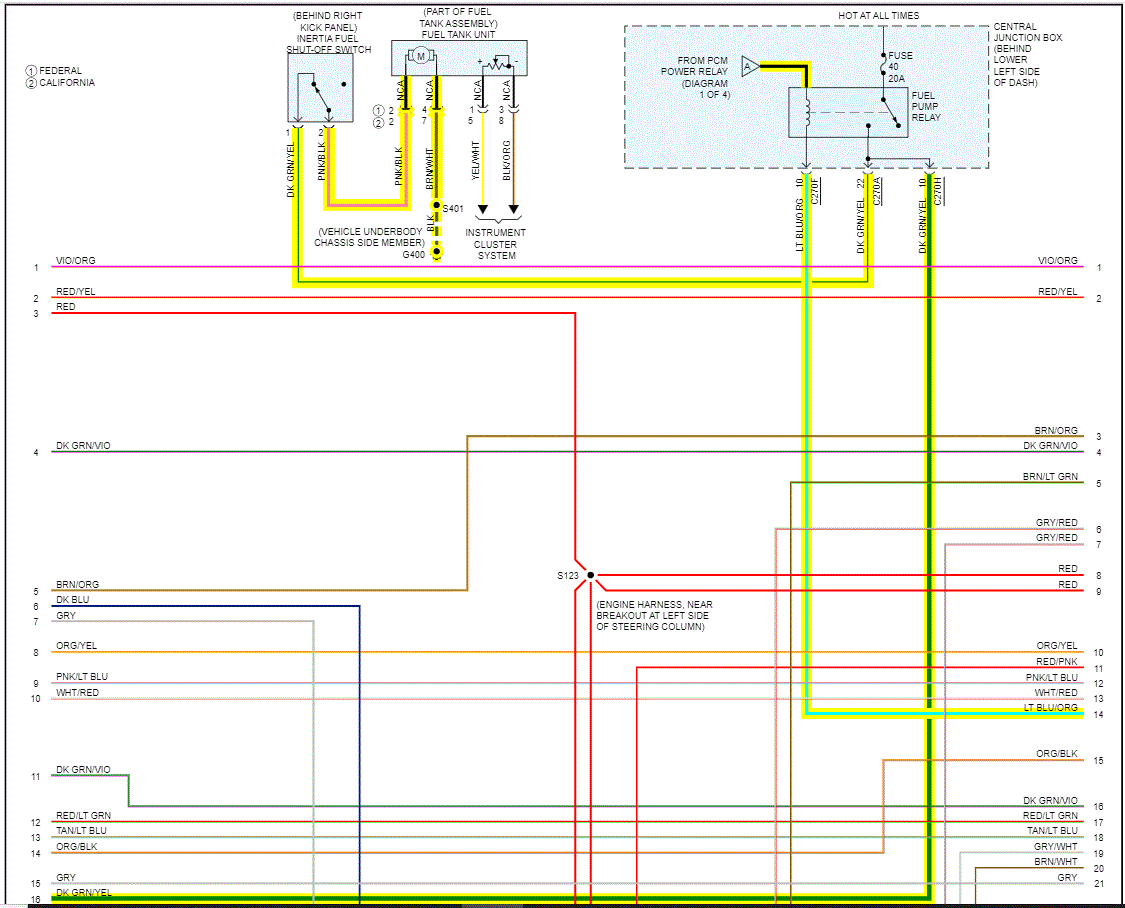Screen dimensions: 1125x908
Task: Click the circled 2 California legend marker
Action: (x=31, y=83)
